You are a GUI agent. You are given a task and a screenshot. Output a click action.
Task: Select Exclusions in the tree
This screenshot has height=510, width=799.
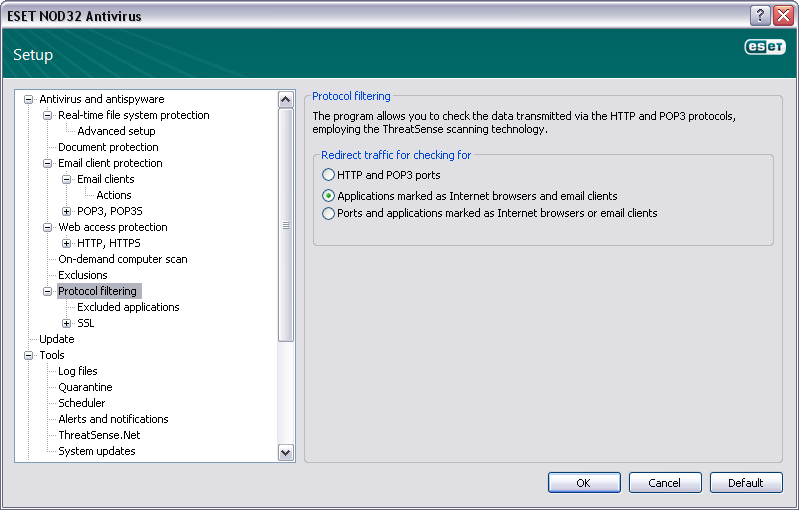[x=83, y=275]
